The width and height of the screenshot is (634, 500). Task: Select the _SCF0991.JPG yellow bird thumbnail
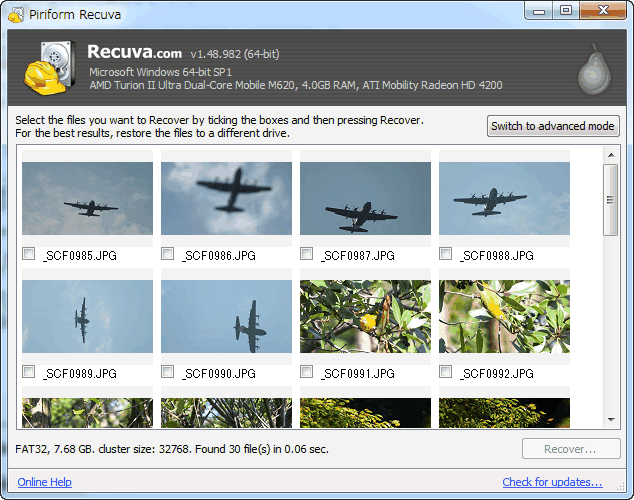(366, 316)
